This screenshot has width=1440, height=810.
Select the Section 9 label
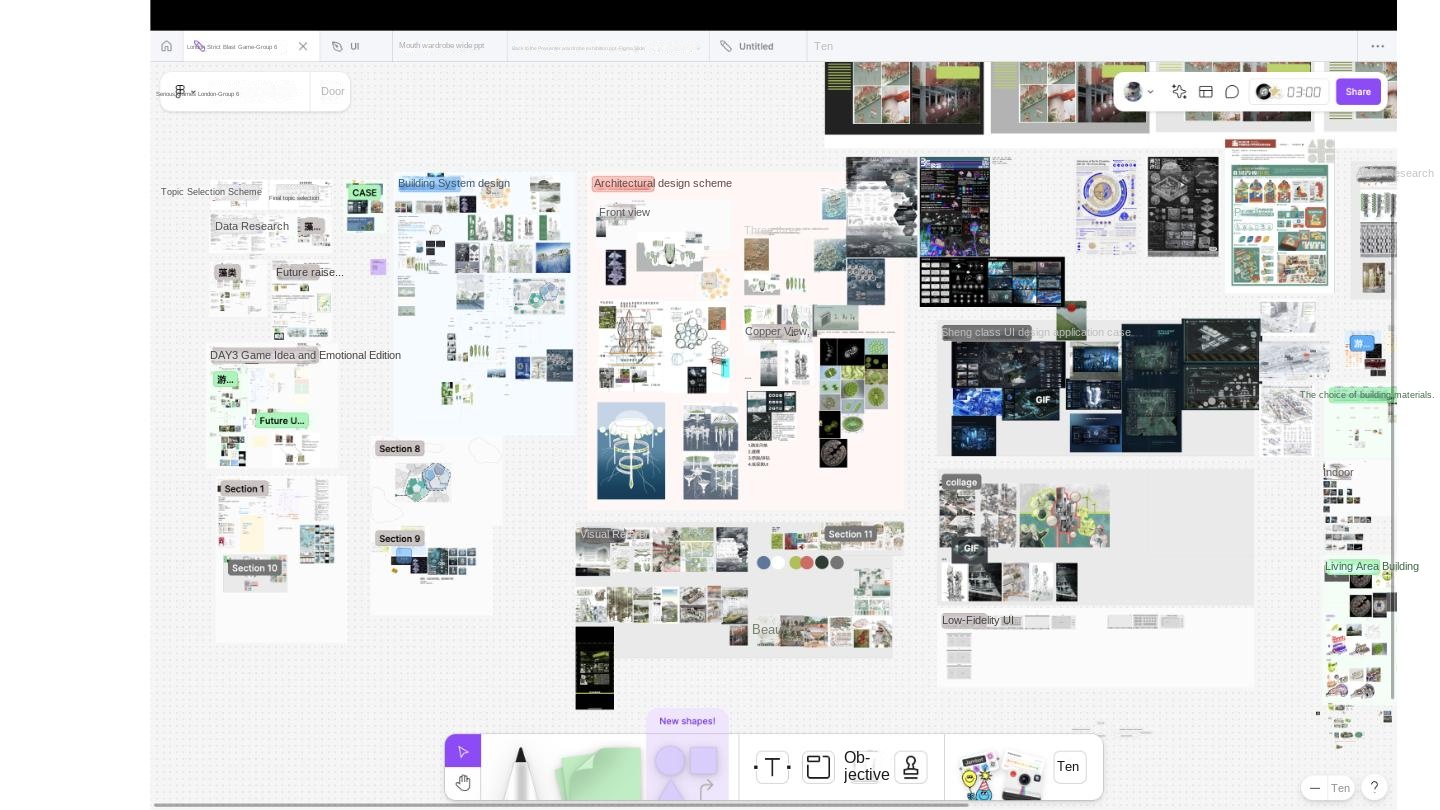[x=400, y=538]
